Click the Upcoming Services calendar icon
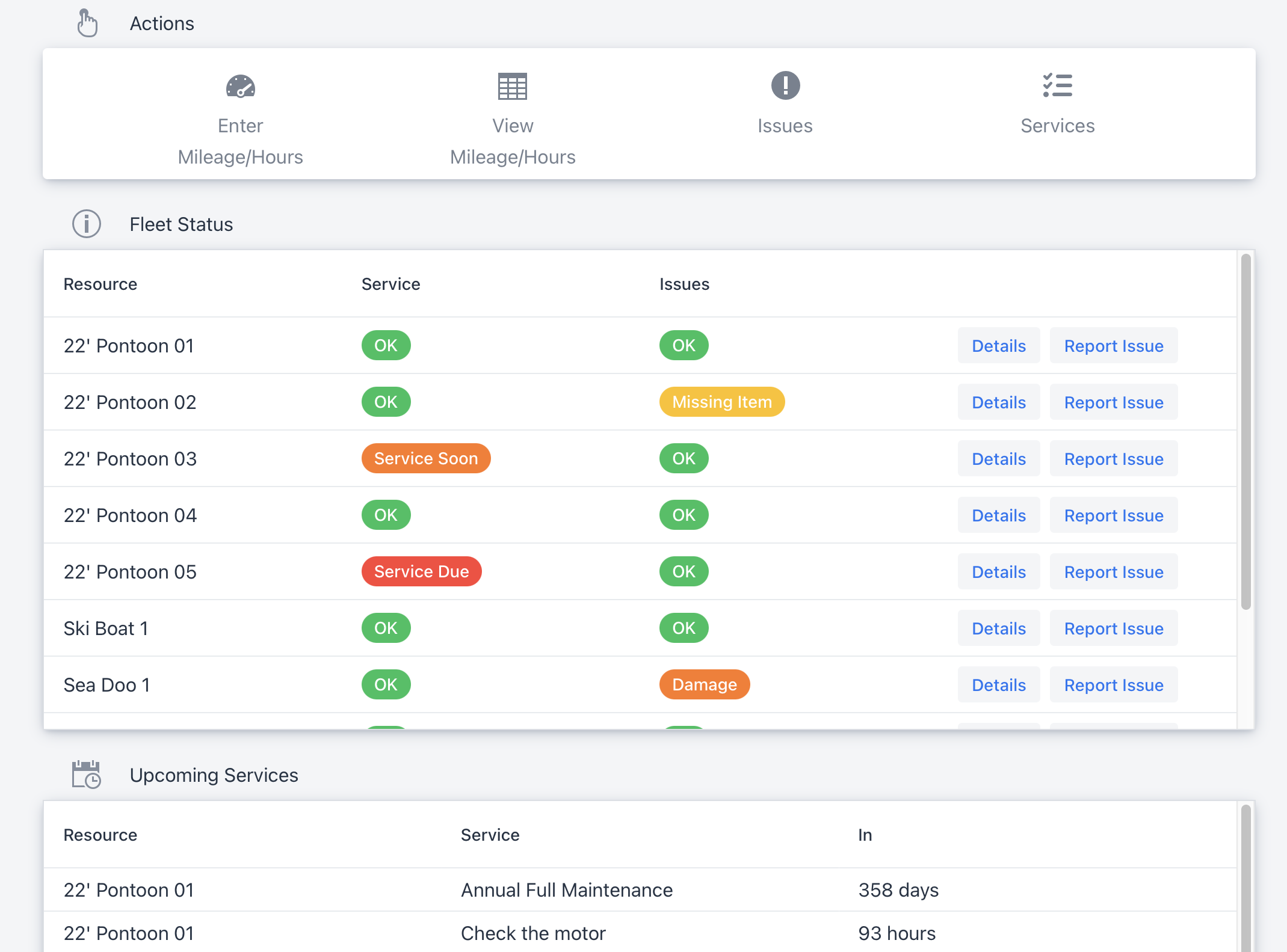Viewport: 1287px width, 952px height. point(86,775)
